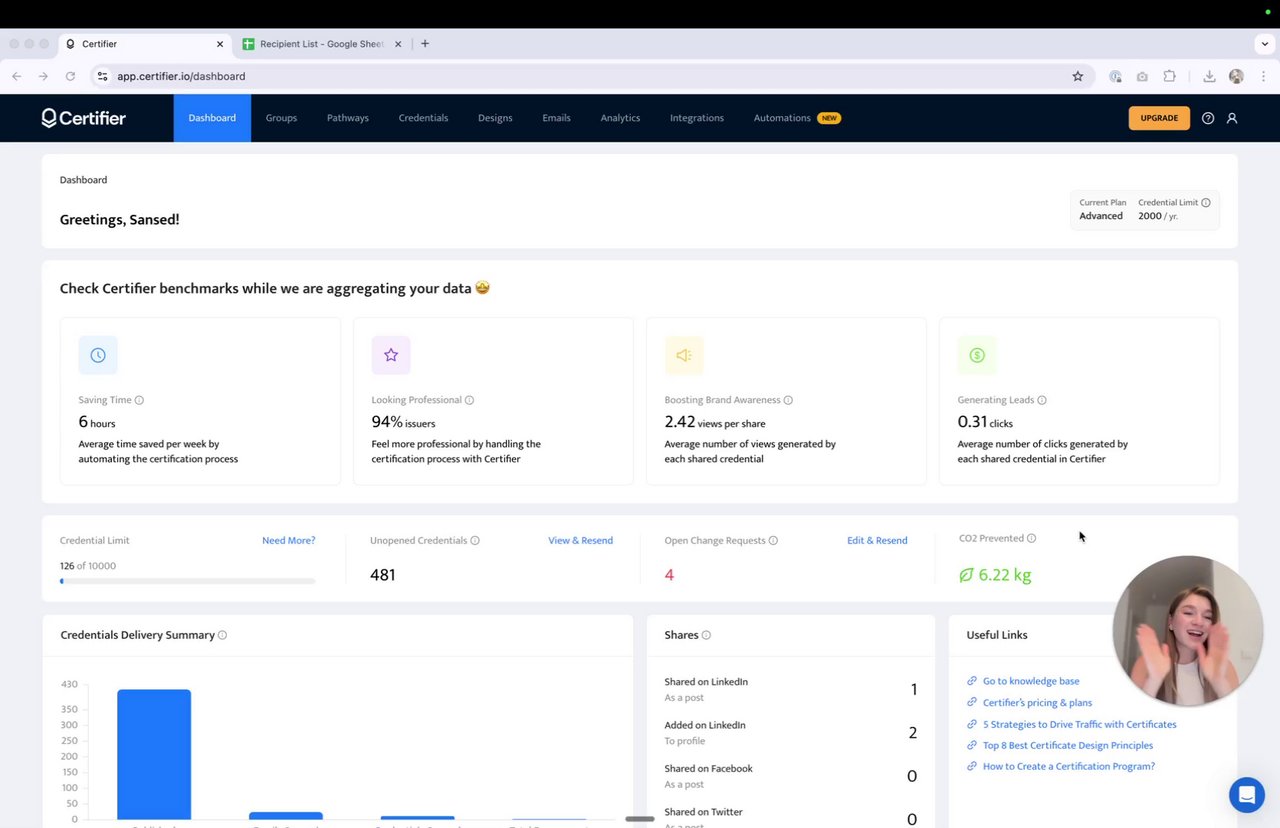Viewport: 1280px width, 828px height.
Task: Open the browser Downloads icon
Action: click(1209, 76)
